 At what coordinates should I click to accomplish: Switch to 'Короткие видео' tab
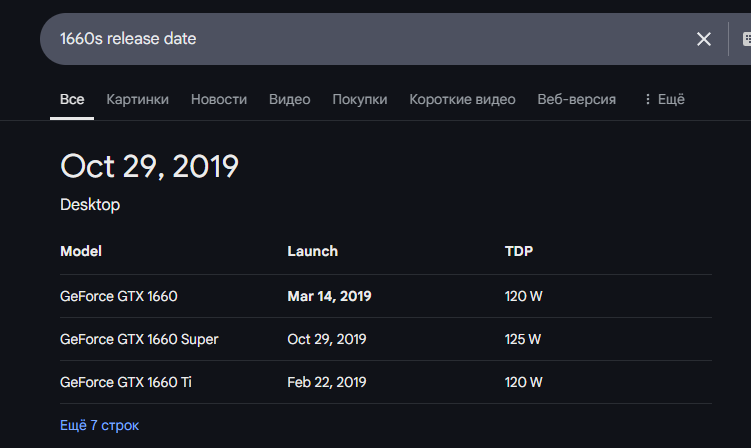click(462, 99)
